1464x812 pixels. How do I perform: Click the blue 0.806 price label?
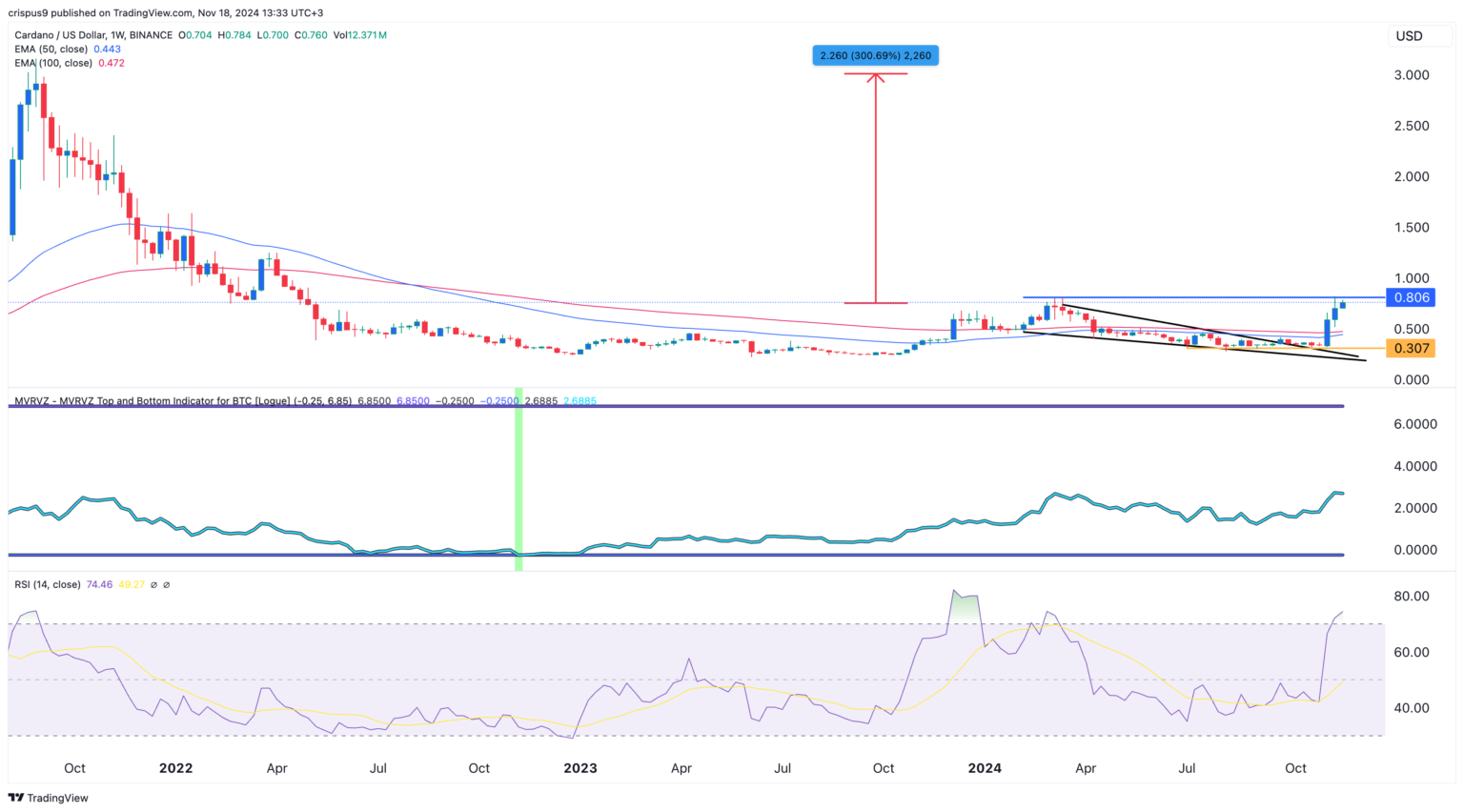pos(1411,297)
